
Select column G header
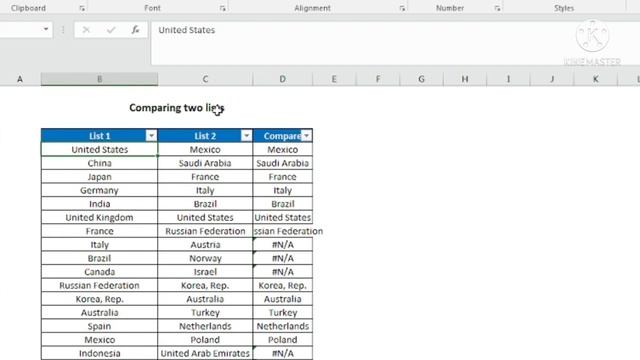(x=421, y=79)
